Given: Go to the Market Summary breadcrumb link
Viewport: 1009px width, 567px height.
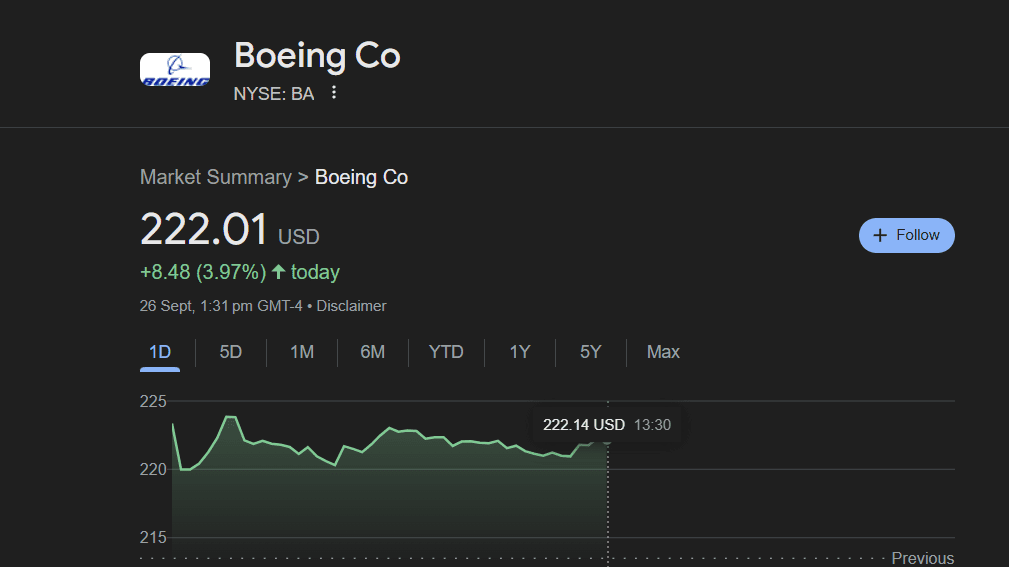Looking at the screenshot, I should coord(215,177).
